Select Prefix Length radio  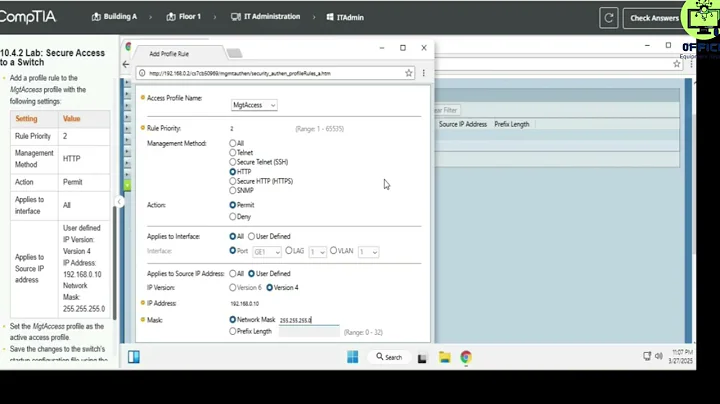[232, 331]
